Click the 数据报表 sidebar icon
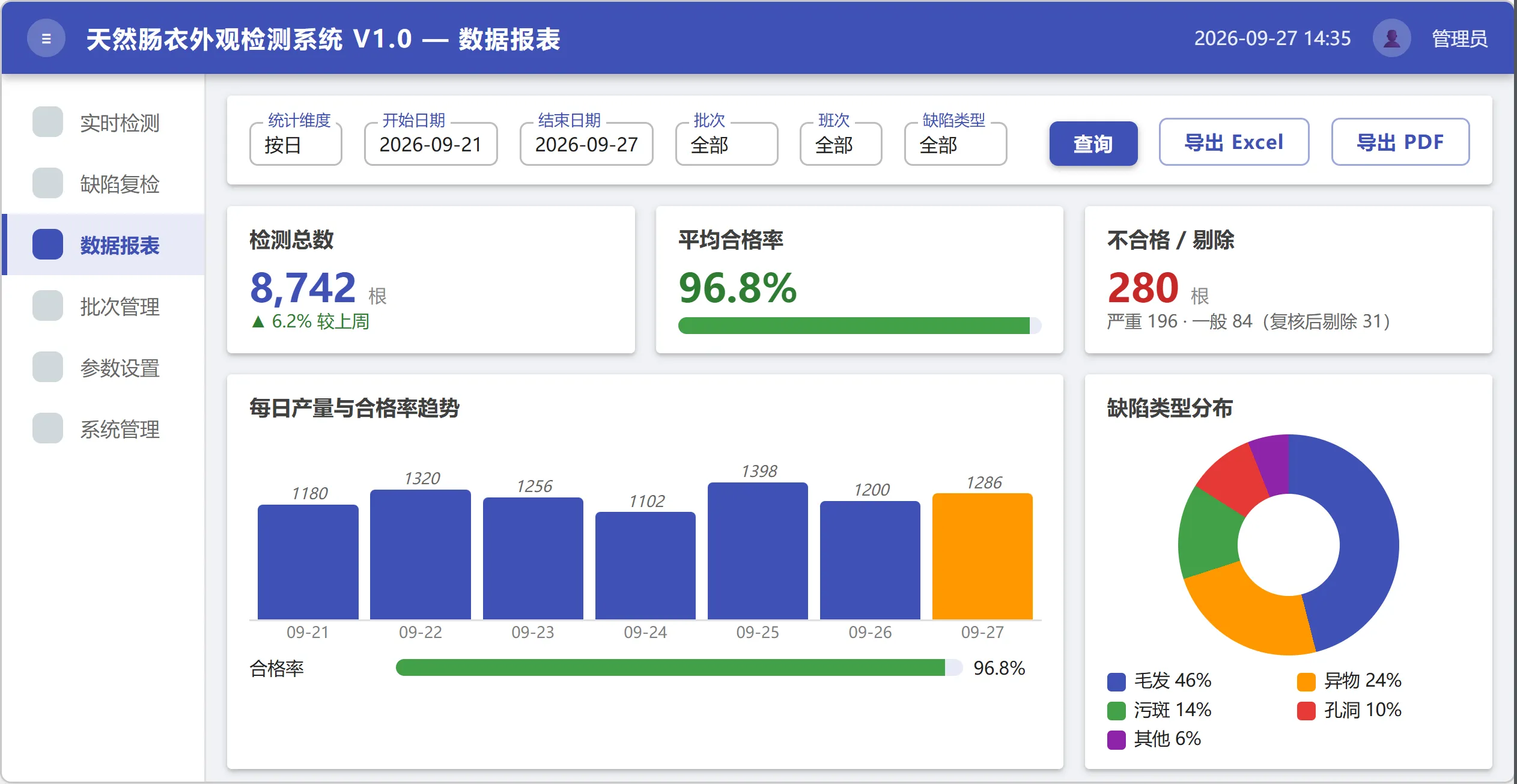This screenshot has width=1517, height=784. point(47,245)
